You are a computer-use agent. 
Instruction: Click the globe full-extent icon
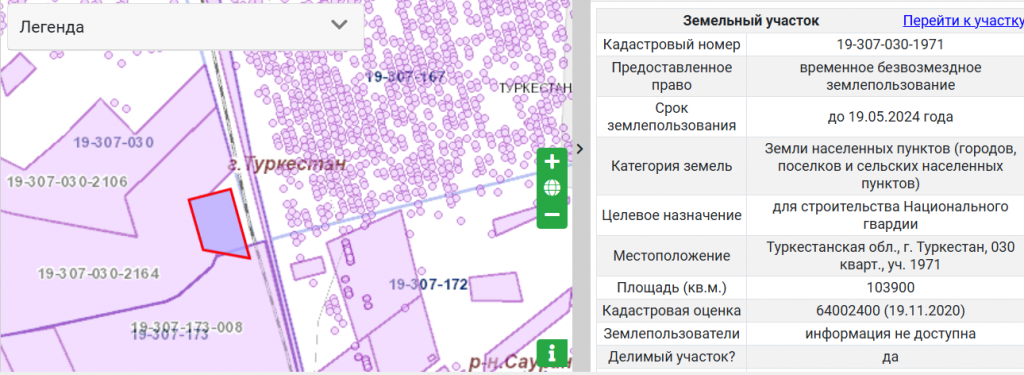click(x=552, y=189)
